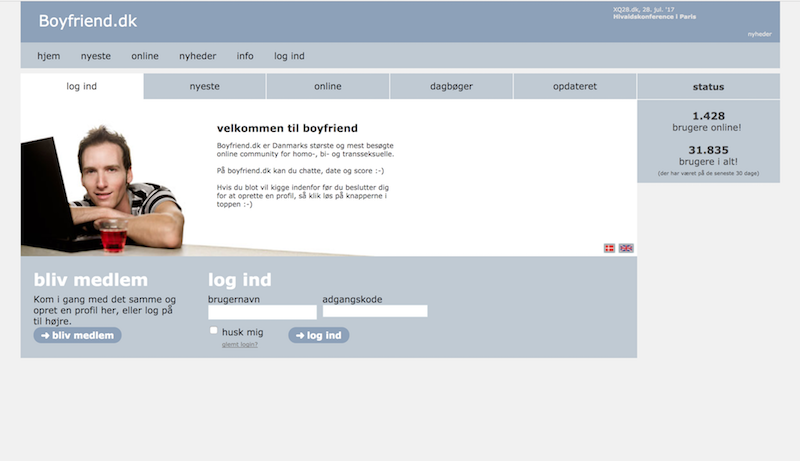The image size is (800, 461).
Task: Select the 'log ind' tab
Action: coord(82,86)
